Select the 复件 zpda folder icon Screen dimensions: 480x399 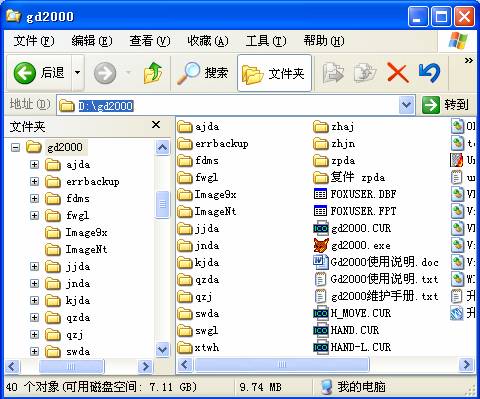pyautogui.click(x=321, y=177)
